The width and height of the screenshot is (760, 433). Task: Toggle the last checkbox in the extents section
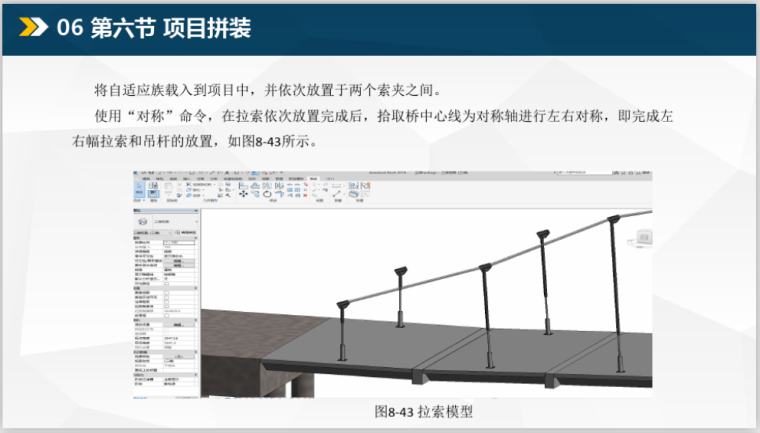pyautogui.click(x=166, y=314)
